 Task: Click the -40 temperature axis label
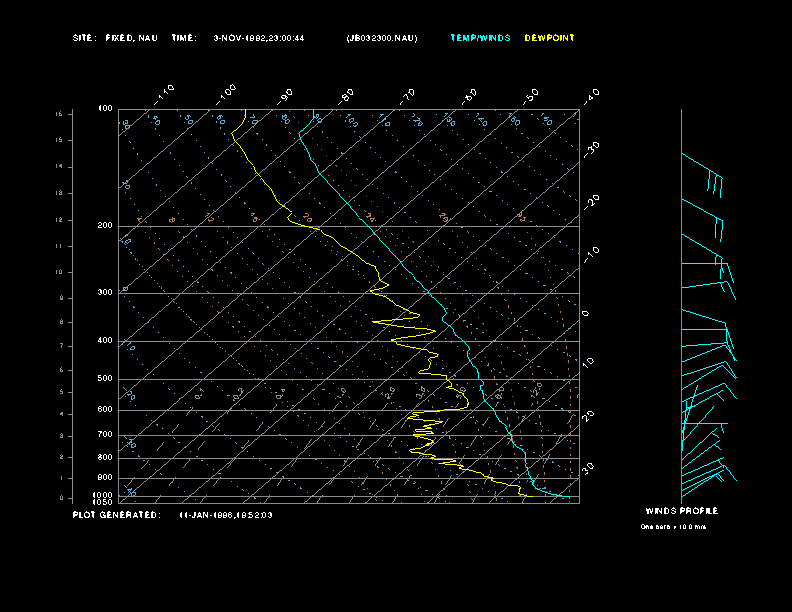591,95
